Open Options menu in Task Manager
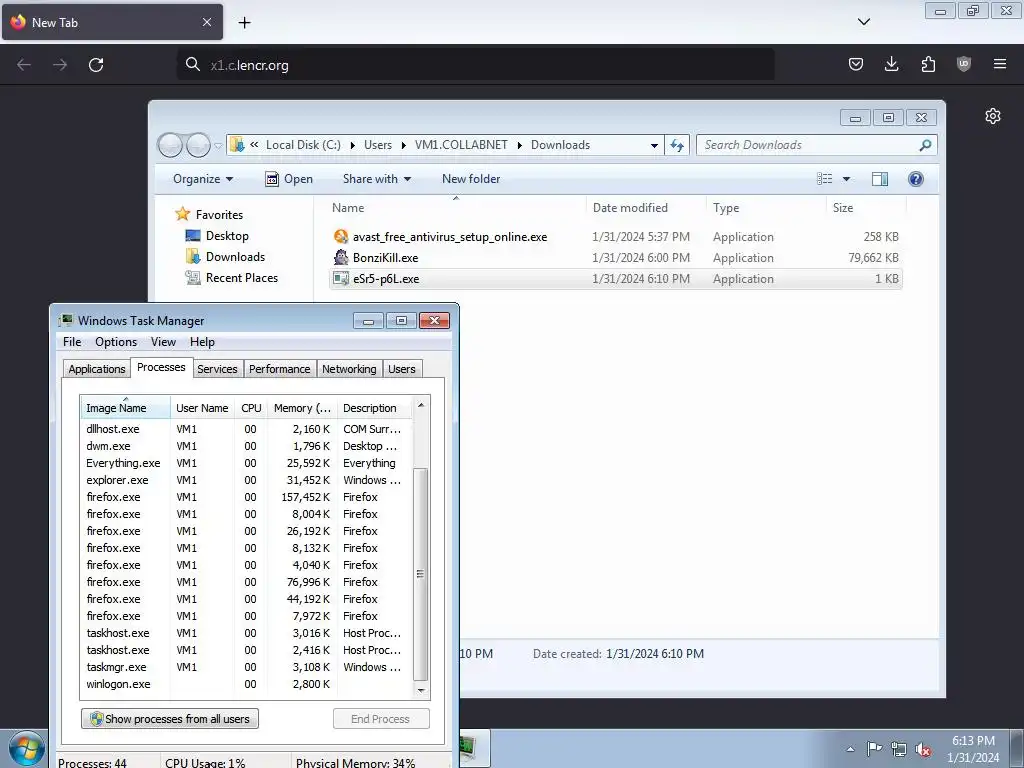 [116, 342]
